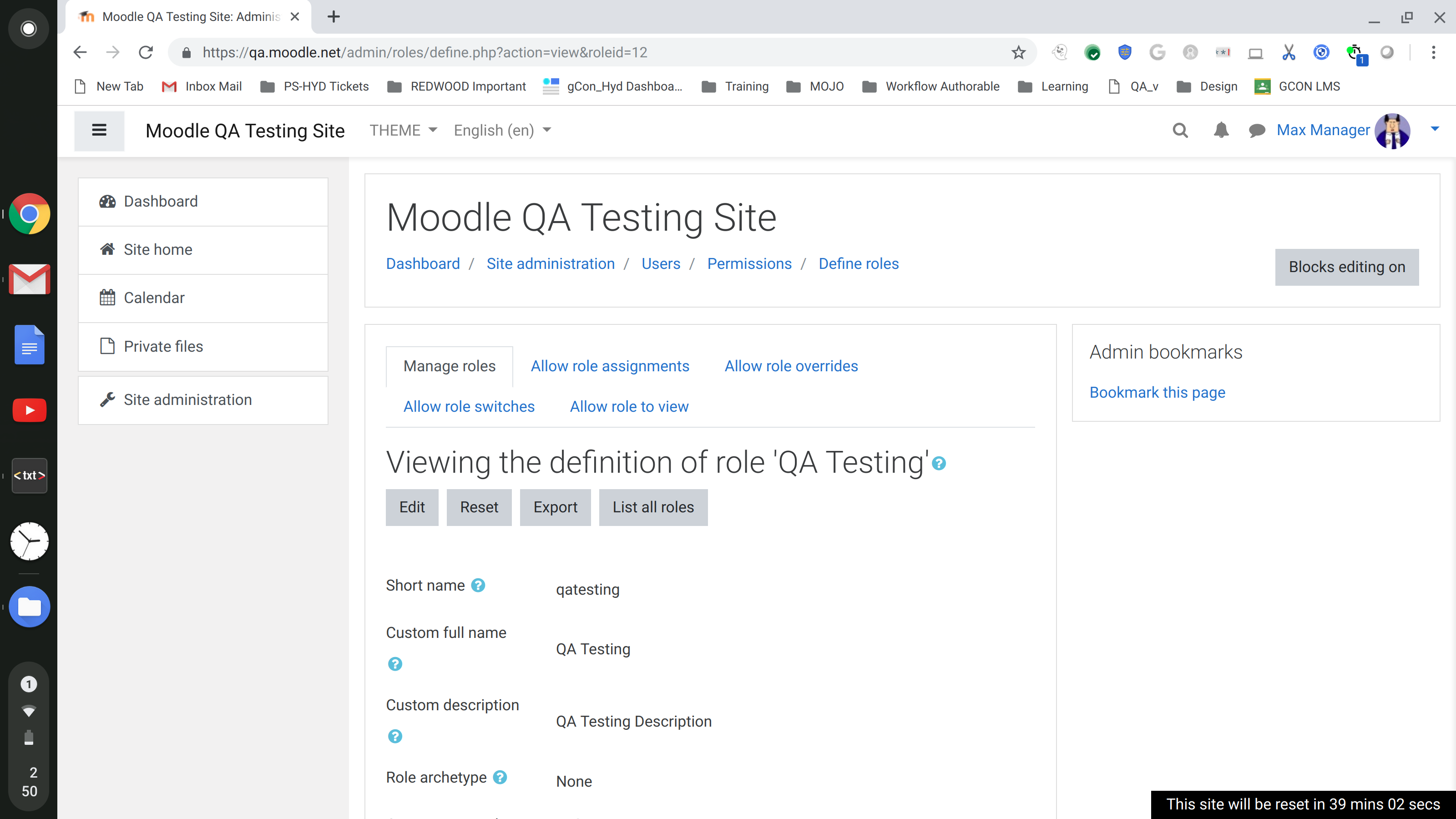This screenshot has width=1456, height=819.
Task: Open Chrome three-dot menu
Action: pyautogui.click(x=1433, y=53)
